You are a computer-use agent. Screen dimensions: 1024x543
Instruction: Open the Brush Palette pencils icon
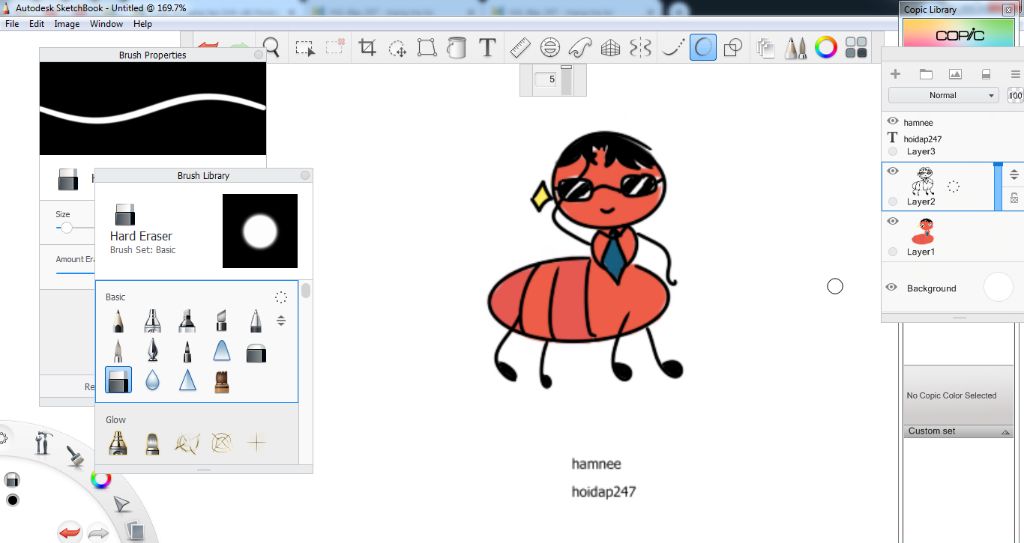(795, 48)
